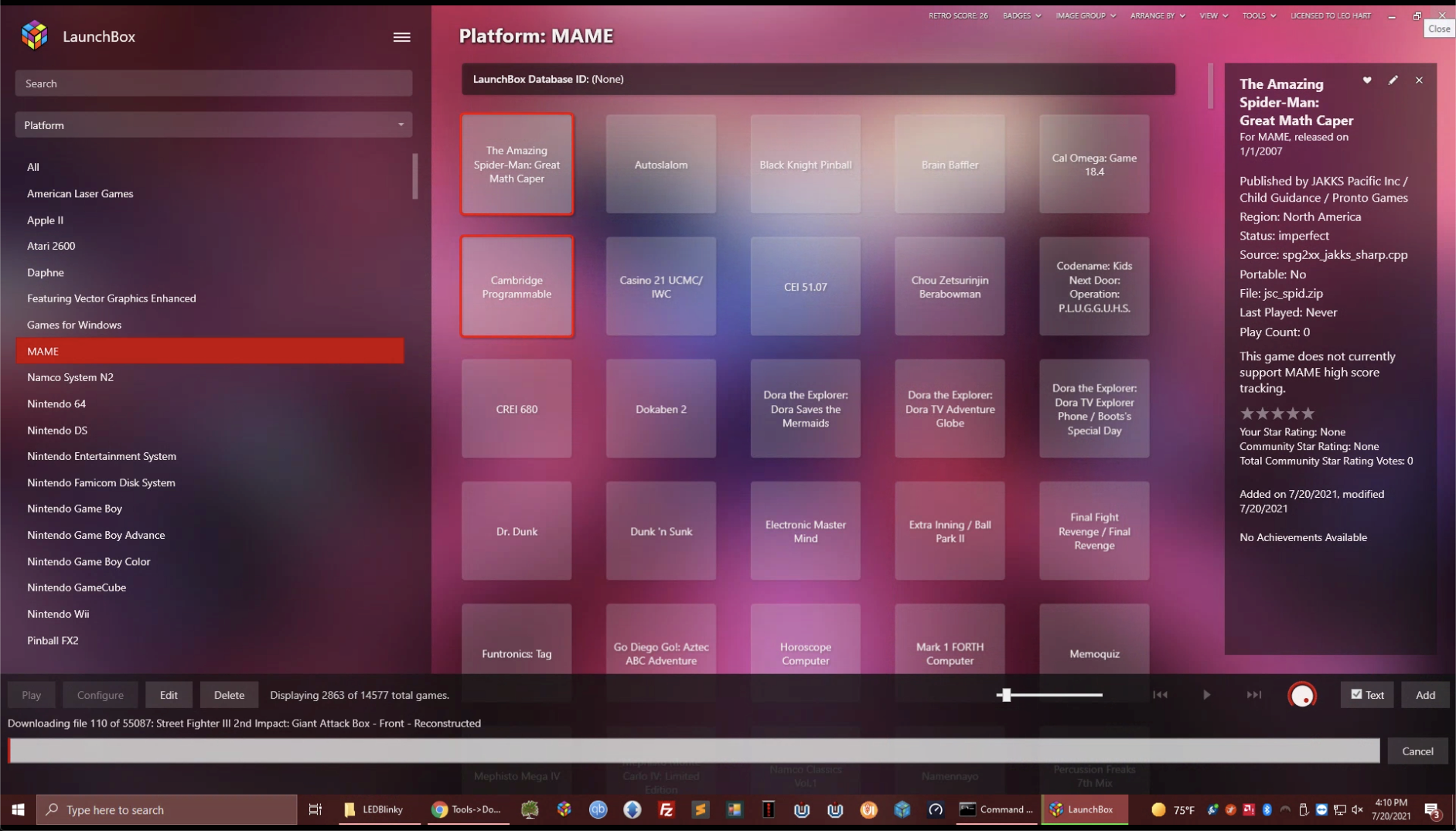
Task: Click the Configure button
Action: click(101, 695)
